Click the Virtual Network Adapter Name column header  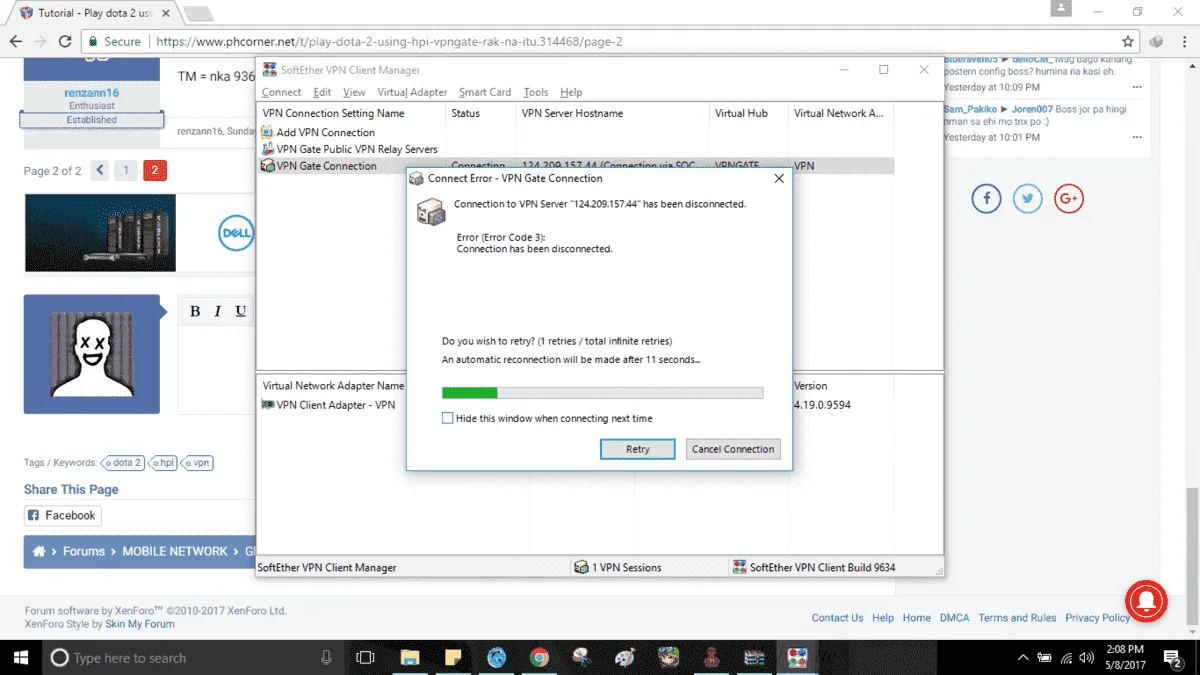click(x=333, y=385)
